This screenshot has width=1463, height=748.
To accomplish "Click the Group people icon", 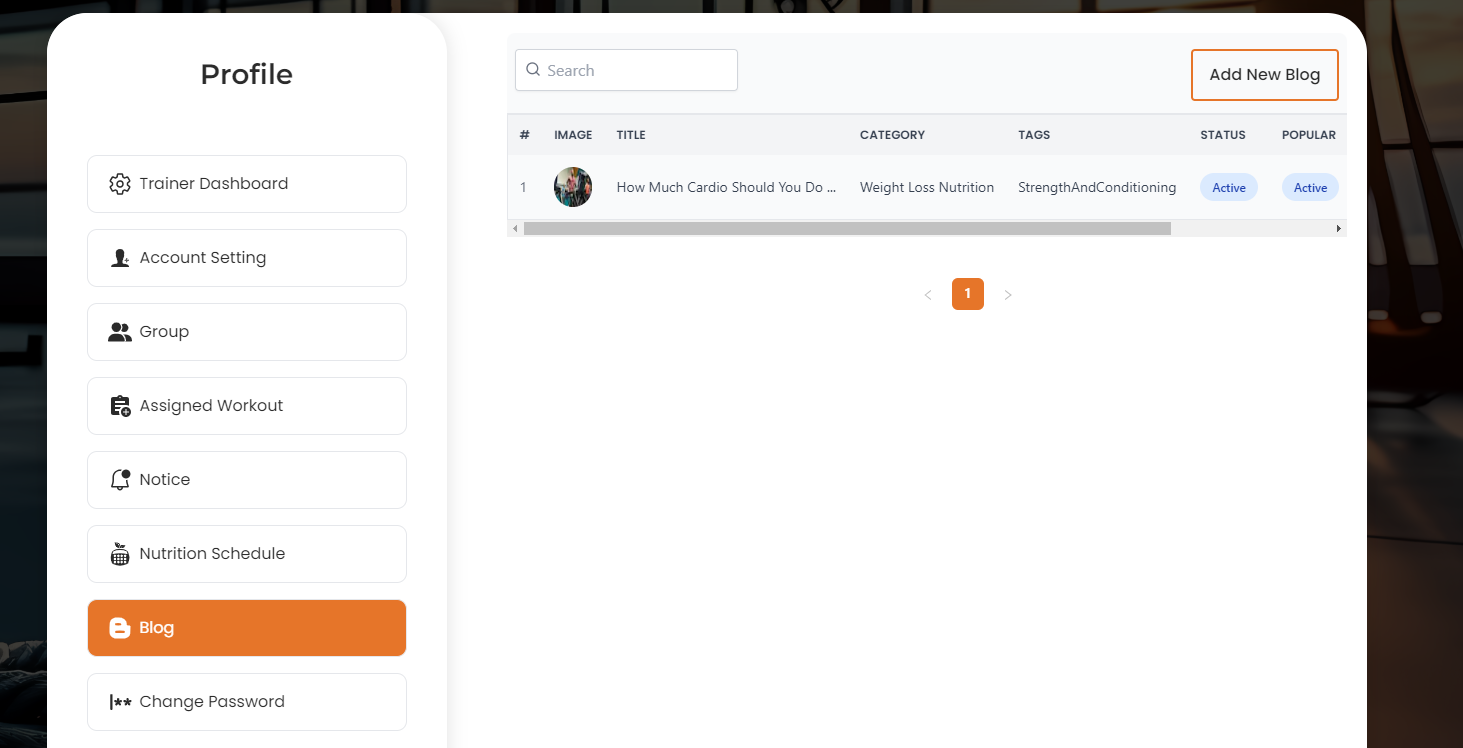I will tap(120, 332).
